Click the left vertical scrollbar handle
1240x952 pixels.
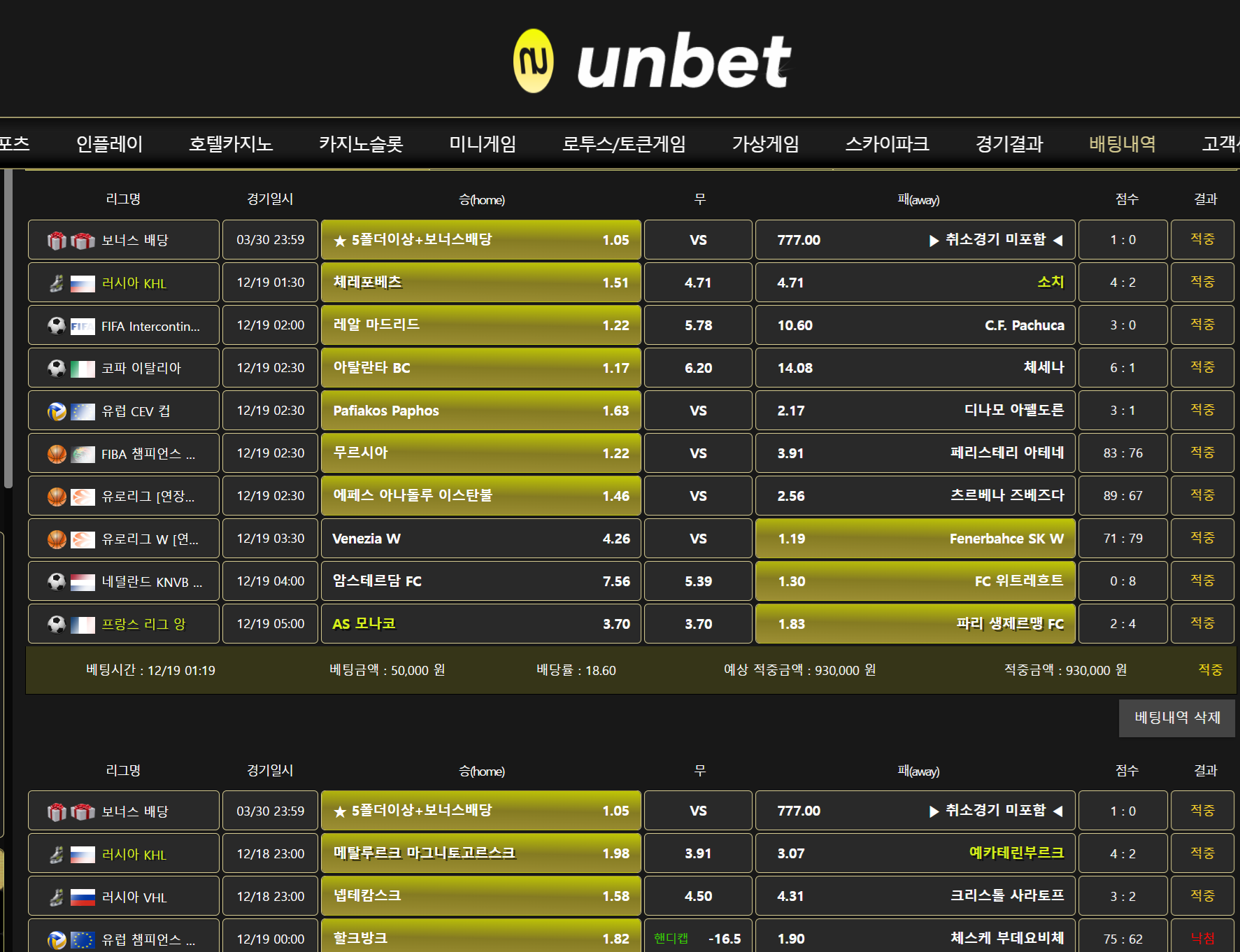pyautogui.click(x=8, y=329)
